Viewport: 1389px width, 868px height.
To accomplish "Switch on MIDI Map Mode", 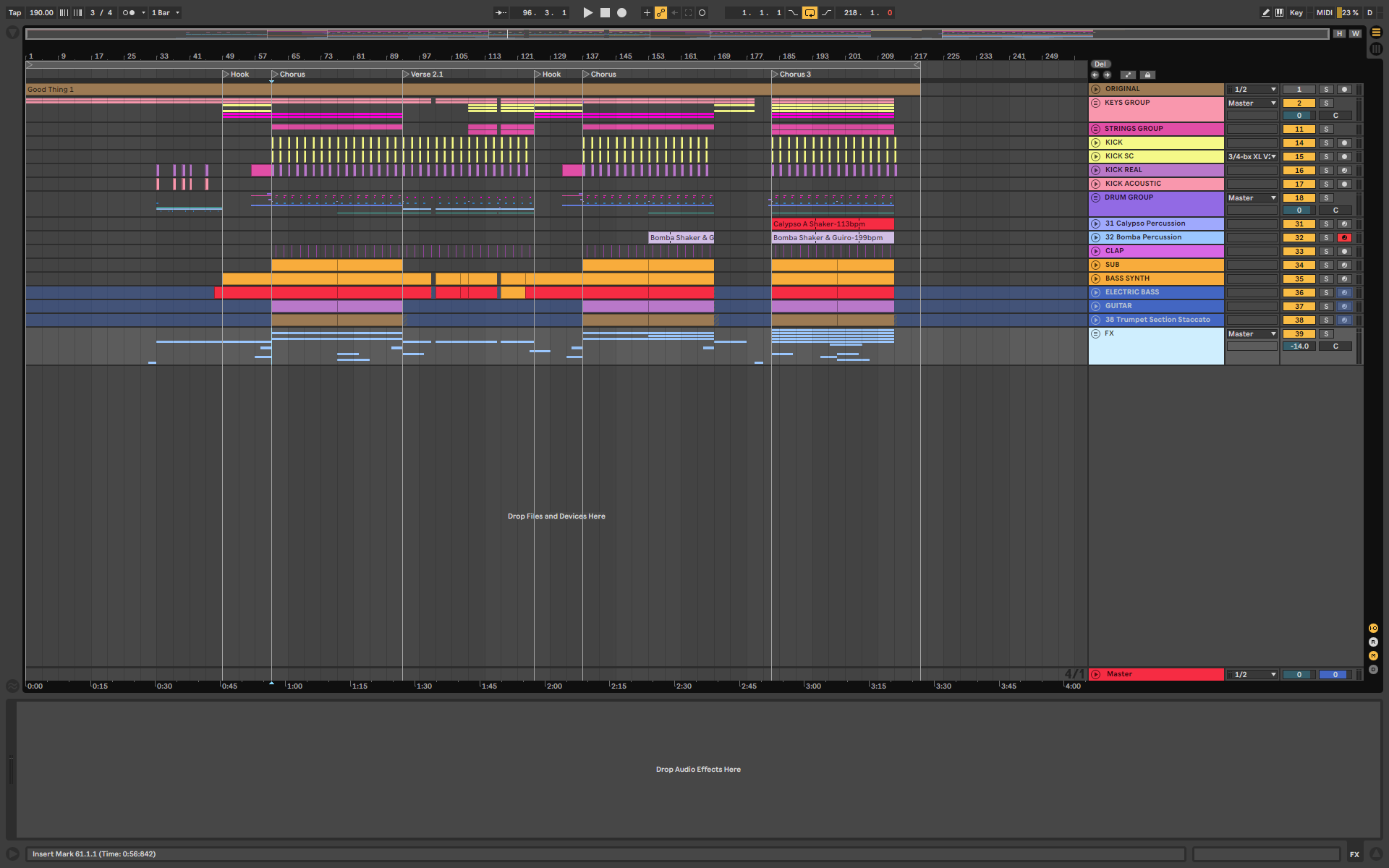I will pos(1324,12).
